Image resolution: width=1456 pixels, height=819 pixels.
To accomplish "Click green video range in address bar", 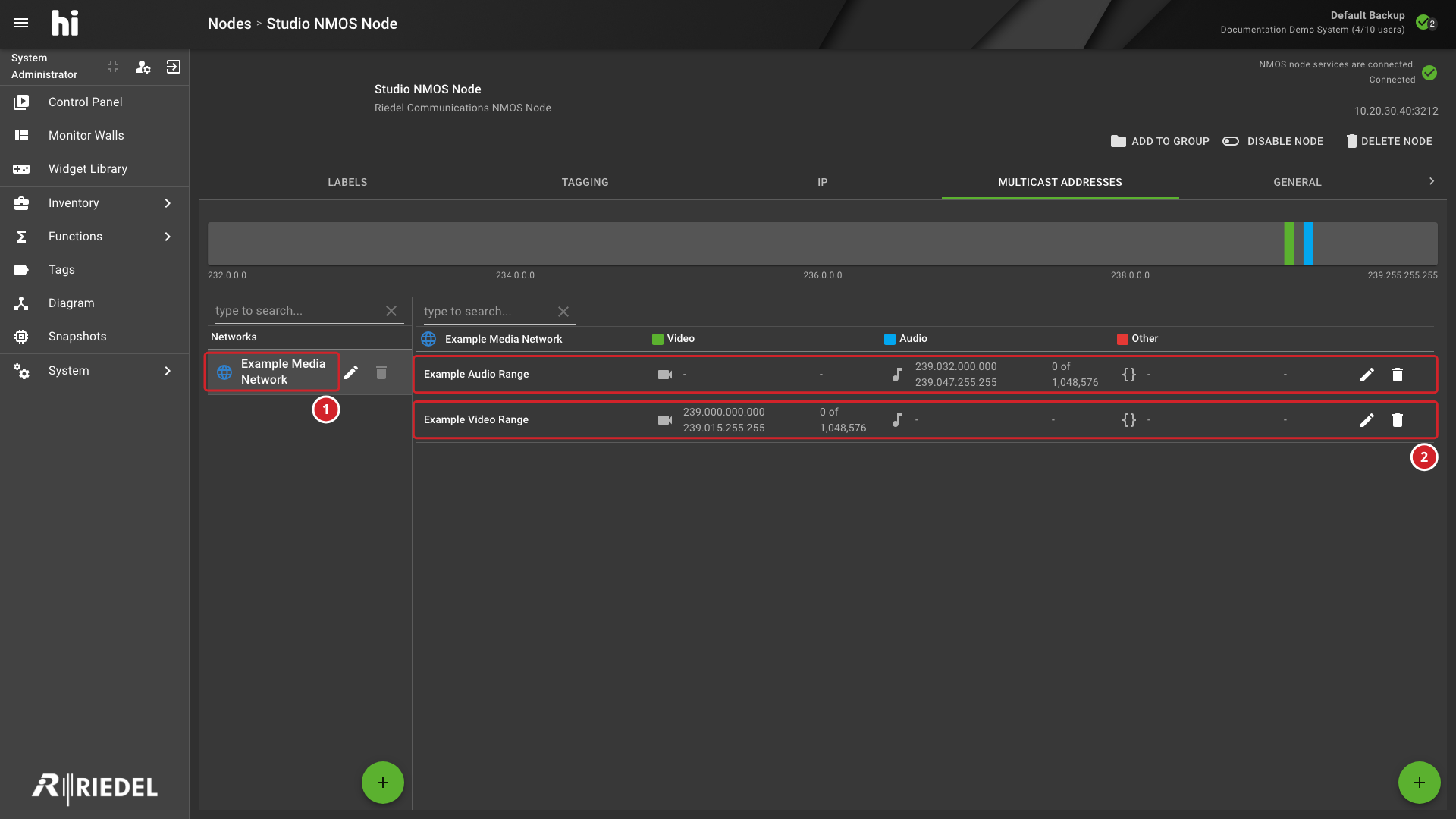I will (x=1288, y=243).
